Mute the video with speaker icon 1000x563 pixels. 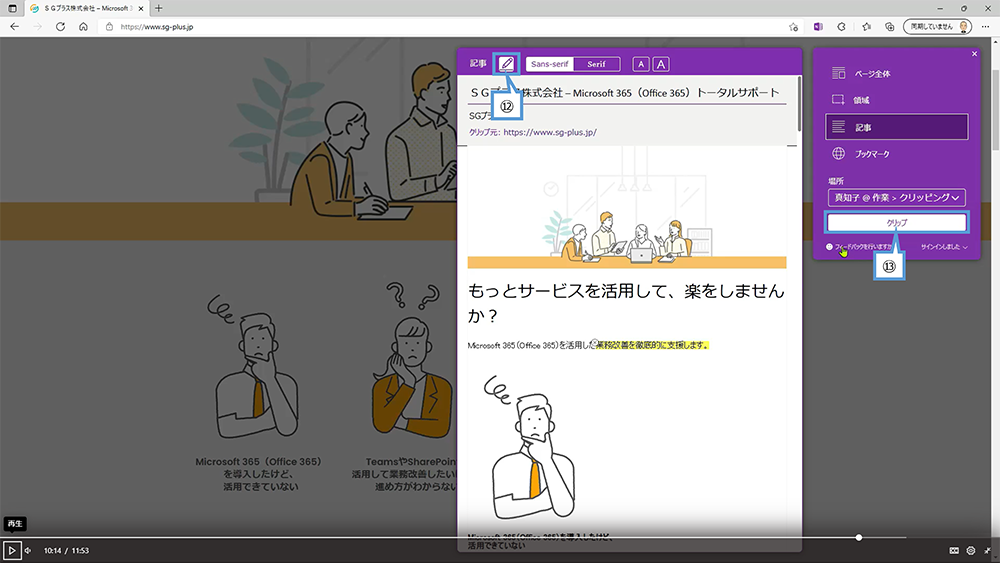[x=28, y=550]
